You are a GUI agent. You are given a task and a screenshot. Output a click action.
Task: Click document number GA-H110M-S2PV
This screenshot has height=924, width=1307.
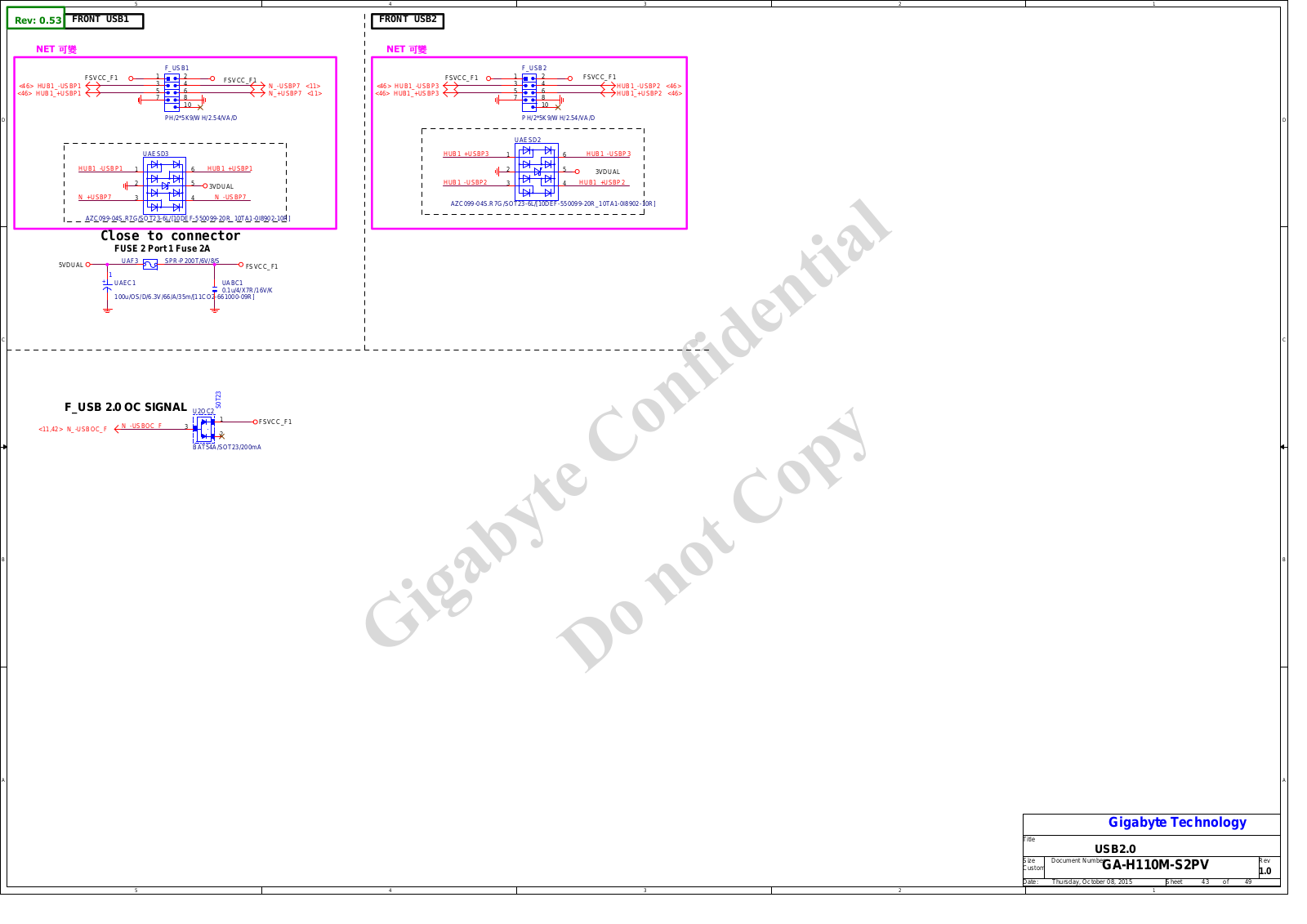coord(1155,865)
